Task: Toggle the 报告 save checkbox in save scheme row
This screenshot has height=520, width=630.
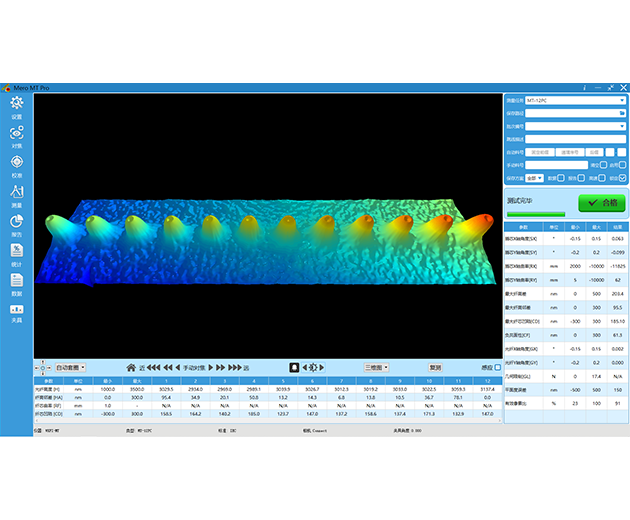Action: tap(581, 178)
